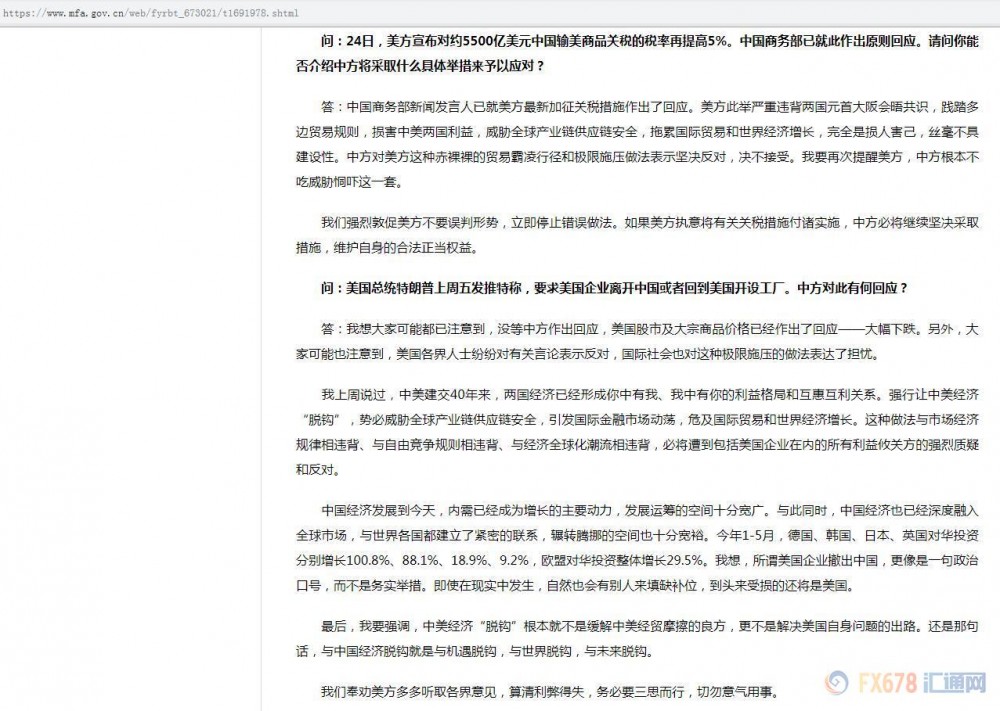Click the line starting '全球市场，与世界各国都建立了'

pos(637,536)
